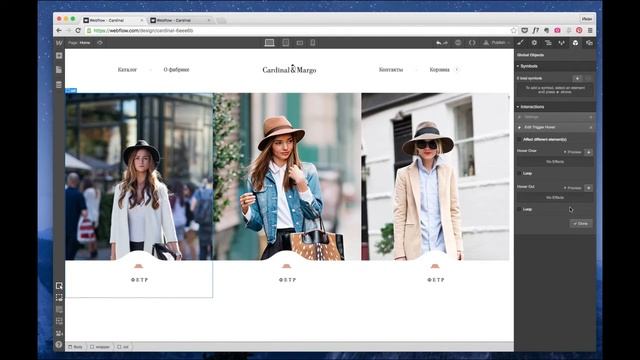This screenshot has width=640, height=360.
Task: Collapse the Symbols section
Action: tap(555, 66)
